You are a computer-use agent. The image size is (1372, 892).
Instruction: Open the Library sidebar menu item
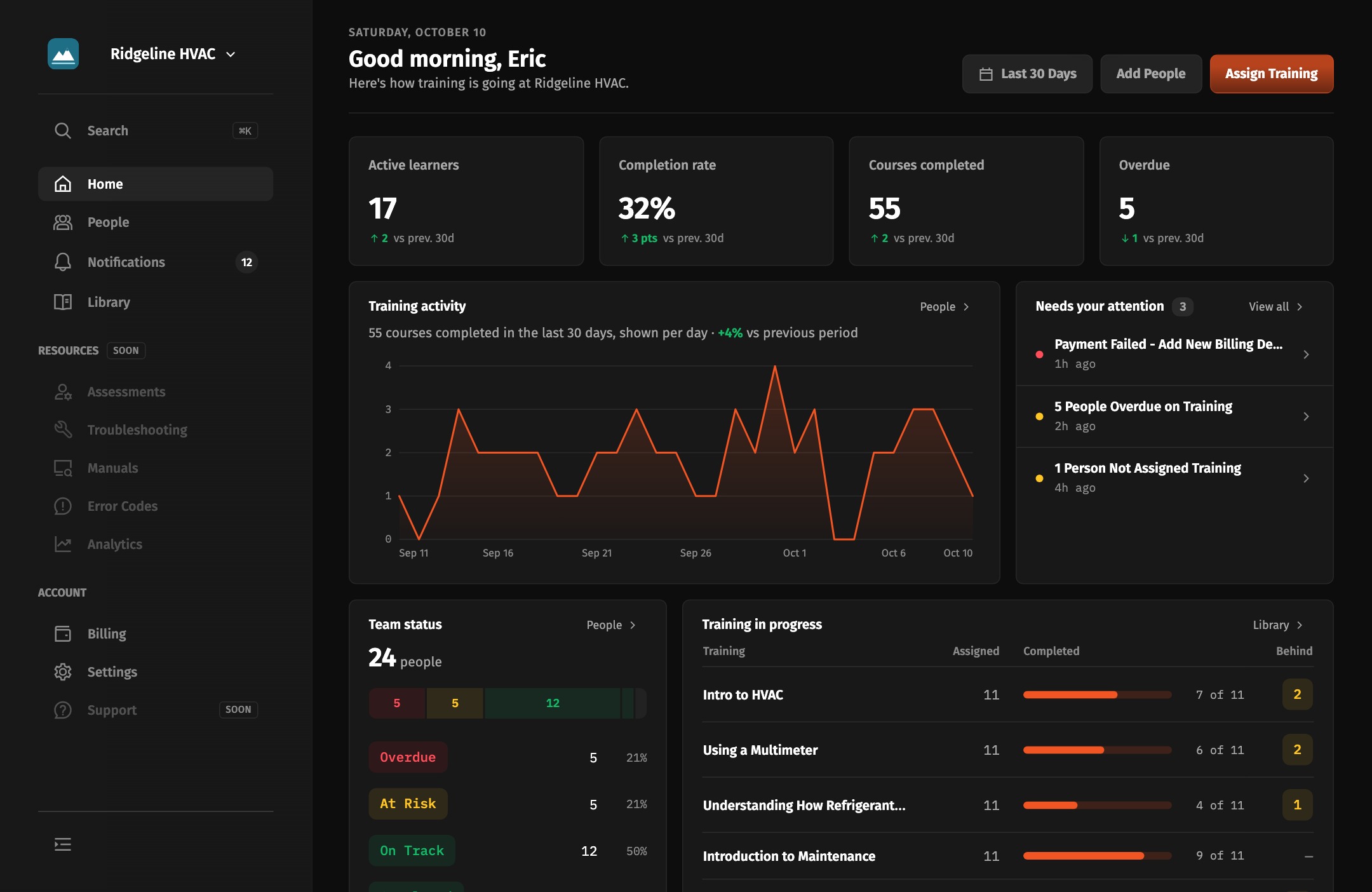pyautogui.click(x=156, y=302)
